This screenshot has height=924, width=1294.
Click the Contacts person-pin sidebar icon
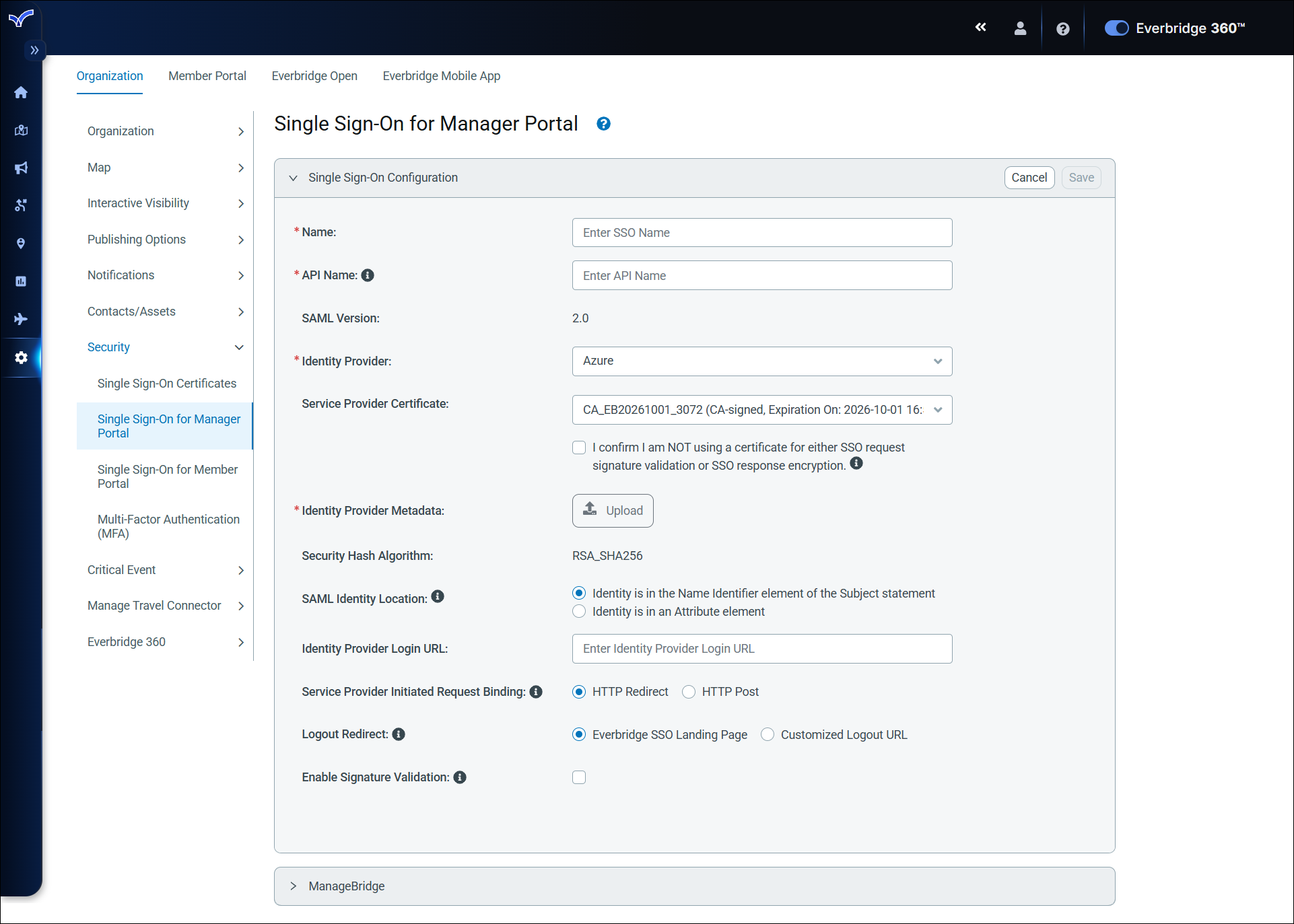coord(21,244)
